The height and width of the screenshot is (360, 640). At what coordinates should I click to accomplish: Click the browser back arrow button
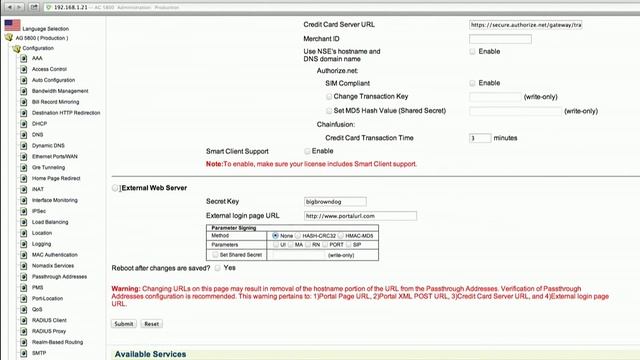pyautogui.click(x=9, y=7)
